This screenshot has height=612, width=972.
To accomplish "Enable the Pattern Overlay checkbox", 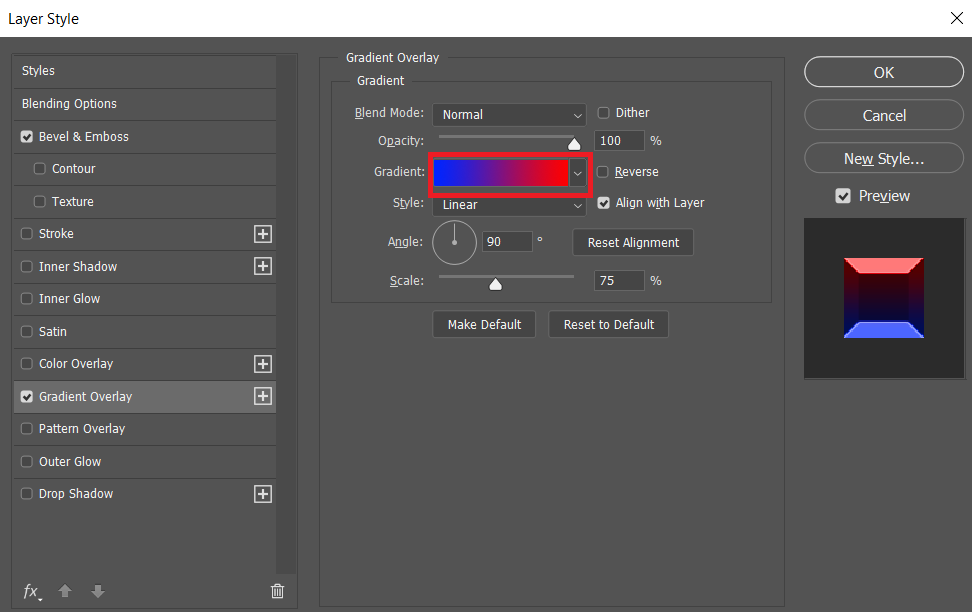I will pos(27,429).
